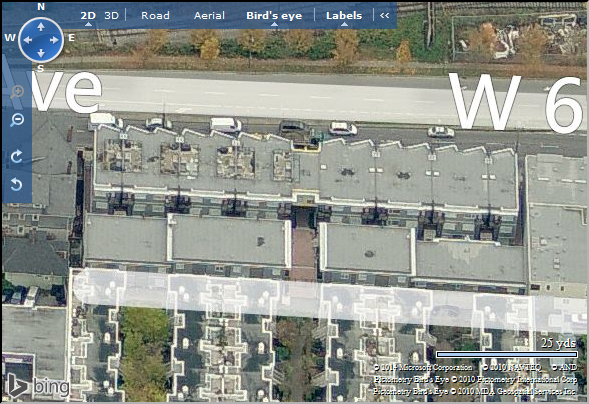Pan the map south with down arrow
Screen dimensions: 589x404
coord(41,53)
